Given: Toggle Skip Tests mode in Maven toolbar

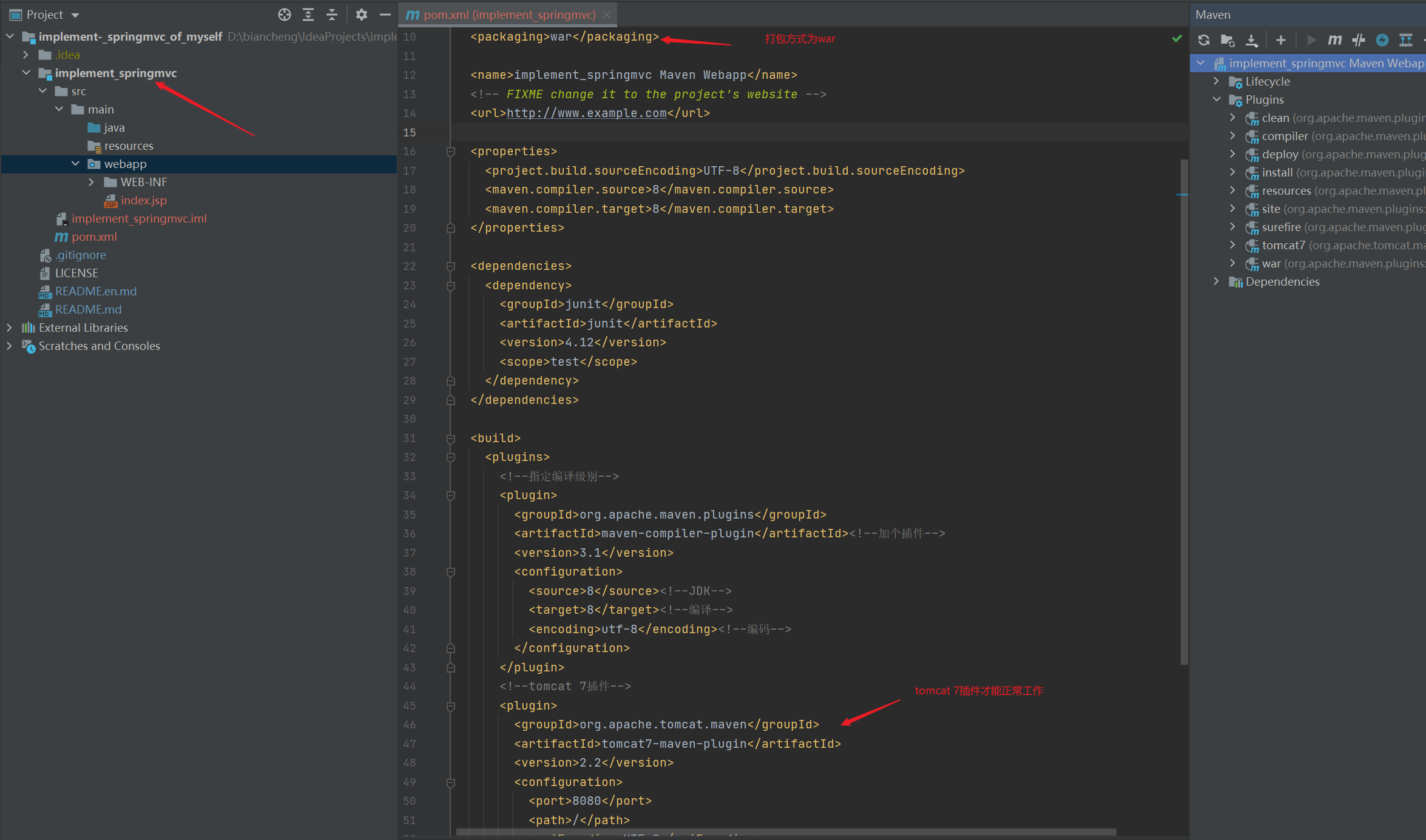Looking at the screenshot, I should coord(1359,40).
